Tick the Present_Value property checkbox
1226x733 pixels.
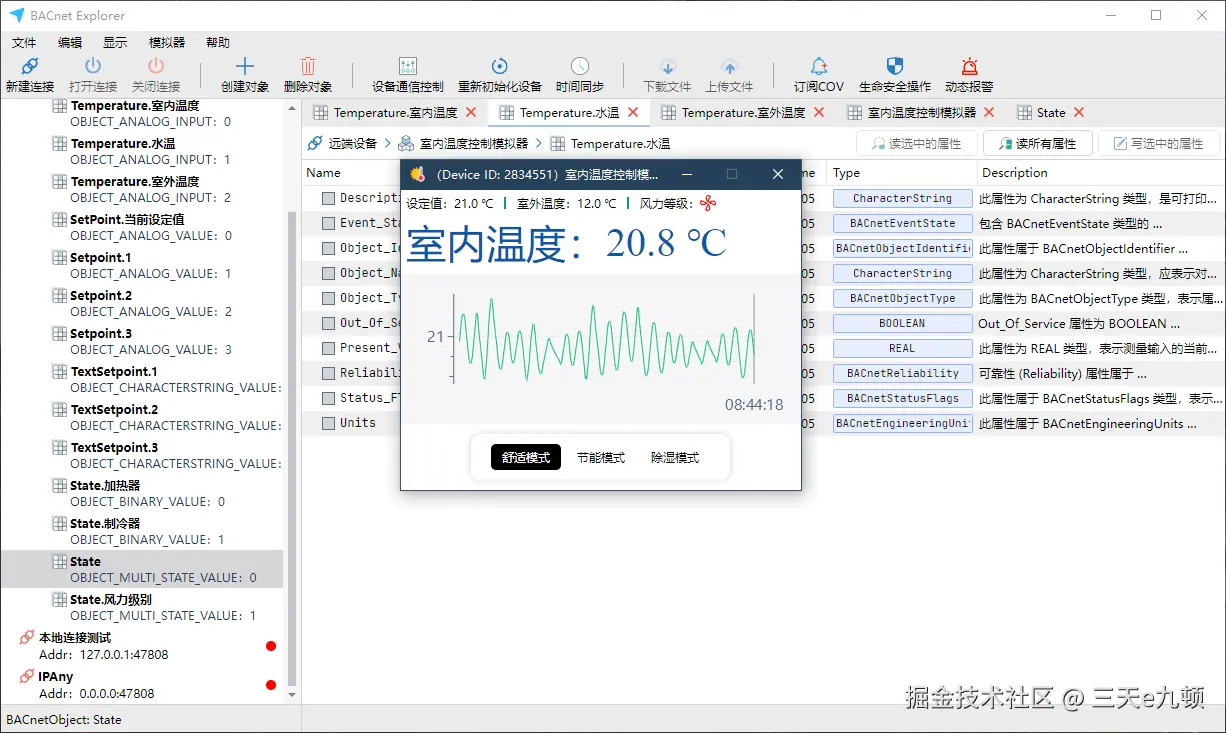click(x=328, y=348)
